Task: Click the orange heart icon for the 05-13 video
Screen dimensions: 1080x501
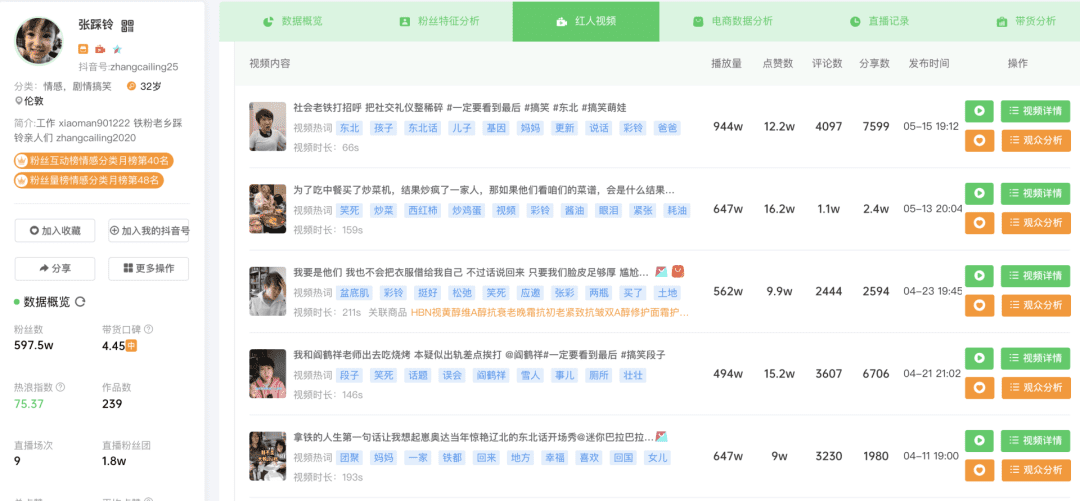Action: click(x=979, y=223)
